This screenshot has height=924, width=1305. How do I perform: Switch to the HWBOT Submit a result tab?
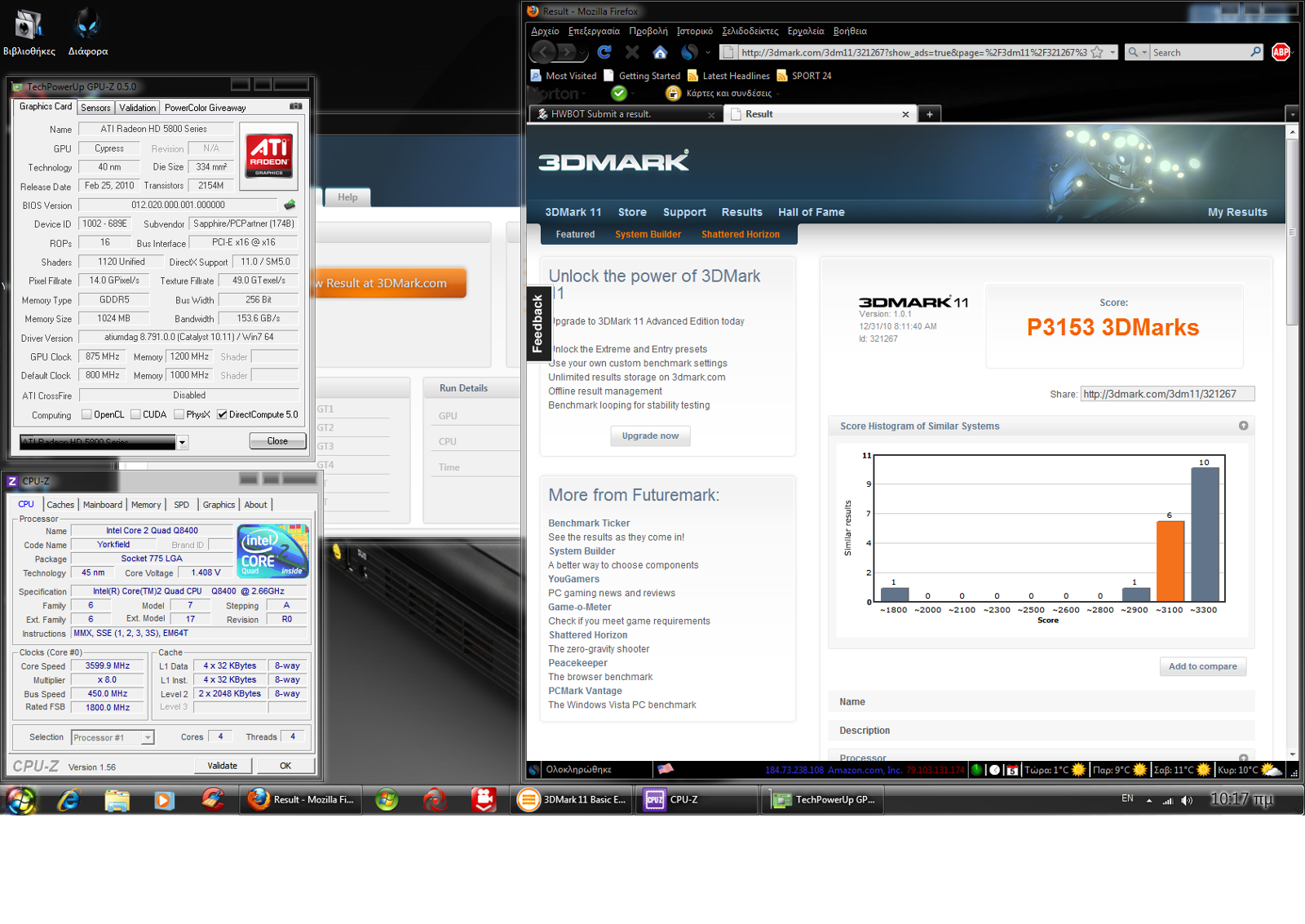click(624, 114)
